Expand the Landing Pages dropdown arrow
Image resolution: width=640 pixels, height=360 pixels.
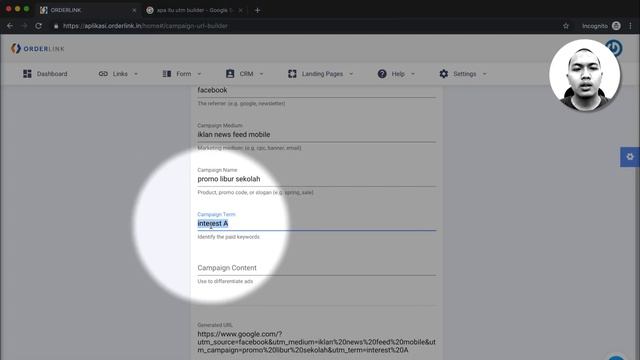(x=351, y=74)
